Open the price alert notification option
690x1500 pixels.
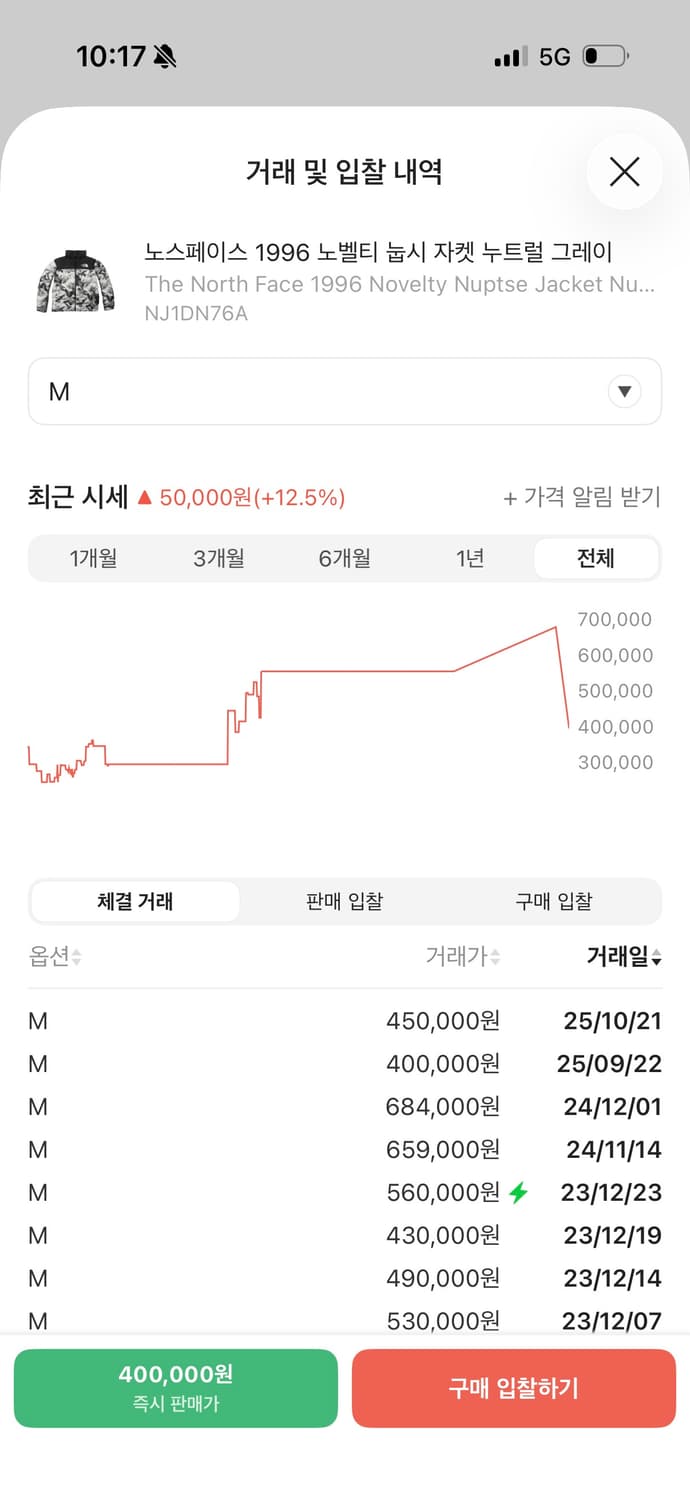pos(583,498)
